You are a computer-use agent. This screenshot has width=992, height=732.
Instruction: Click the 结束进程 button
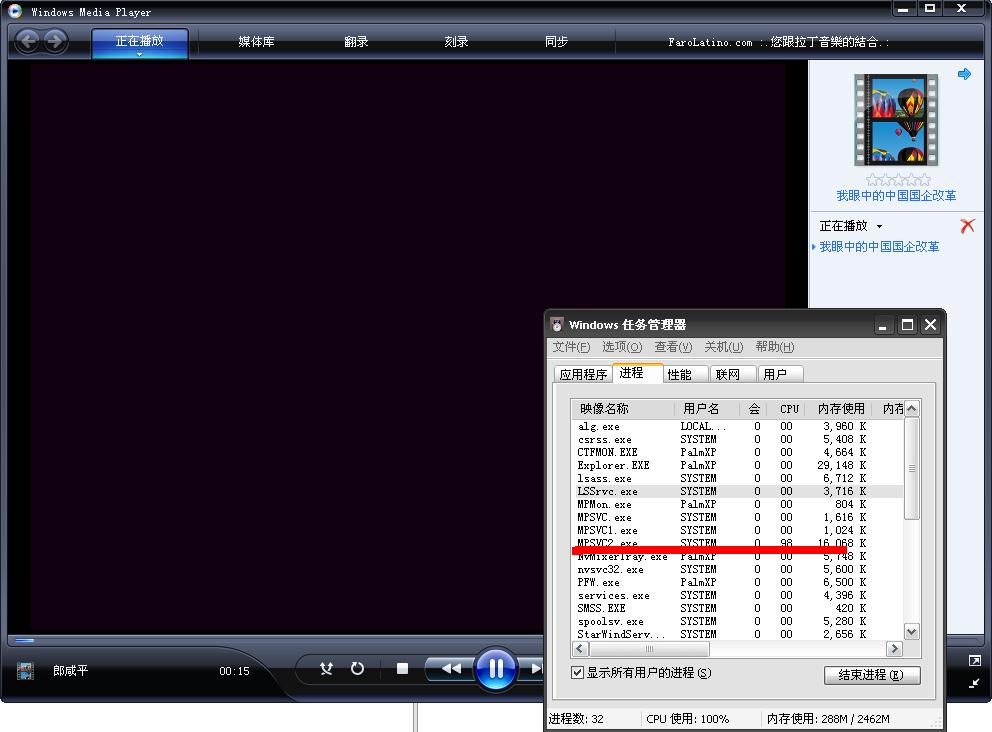871,675
